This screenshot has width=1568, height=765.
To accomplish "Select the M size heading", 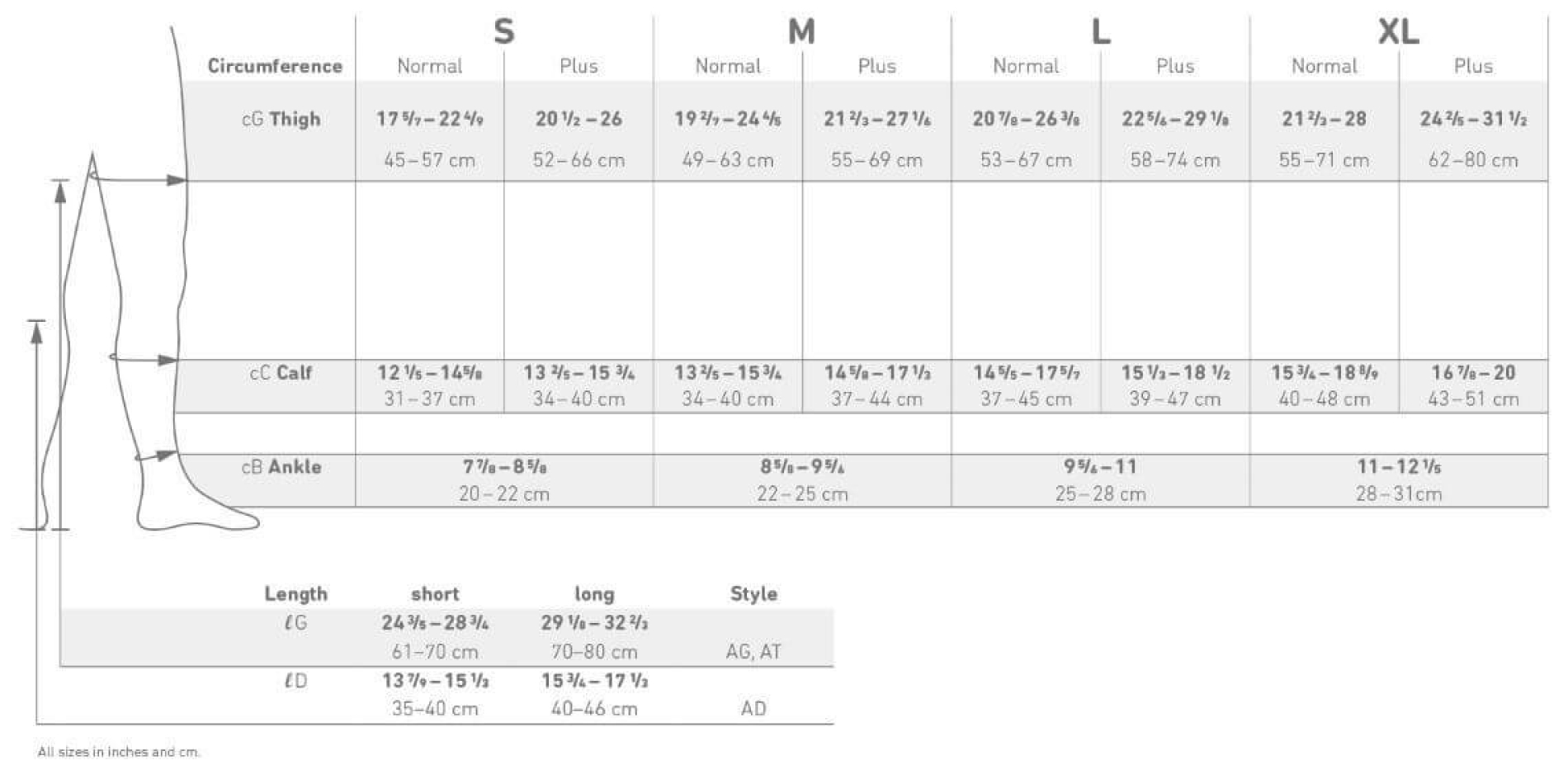I will coord(801,31).
